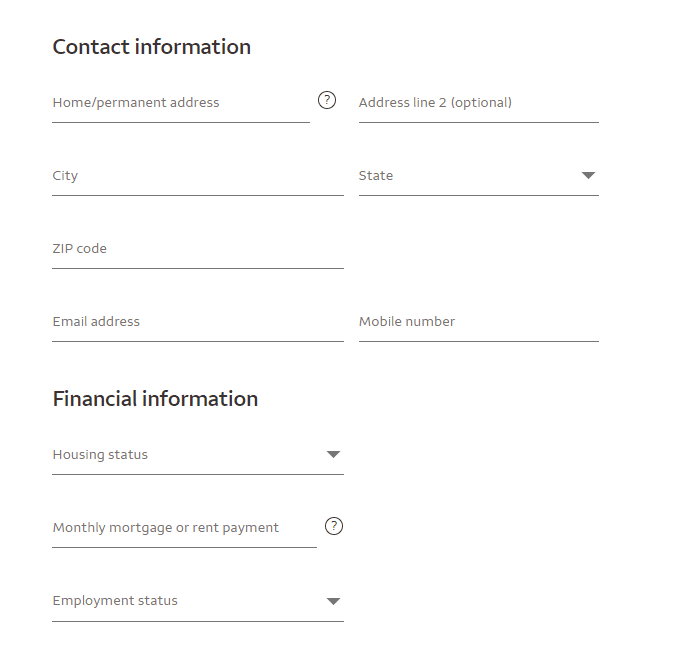Click '(optional)' text in Address line 2
This screenshot has width=687, height=646.
[481, 103]
